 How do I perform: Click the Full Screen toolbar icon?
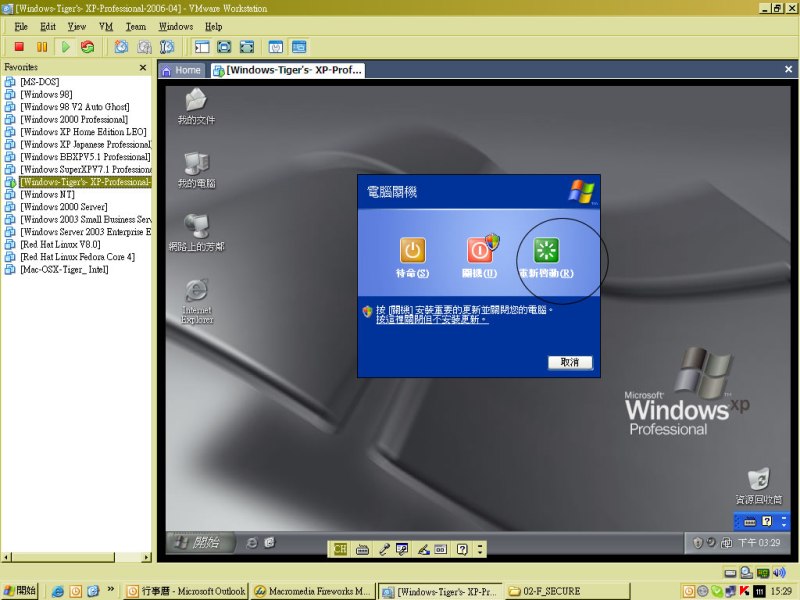tap(247, 47)
